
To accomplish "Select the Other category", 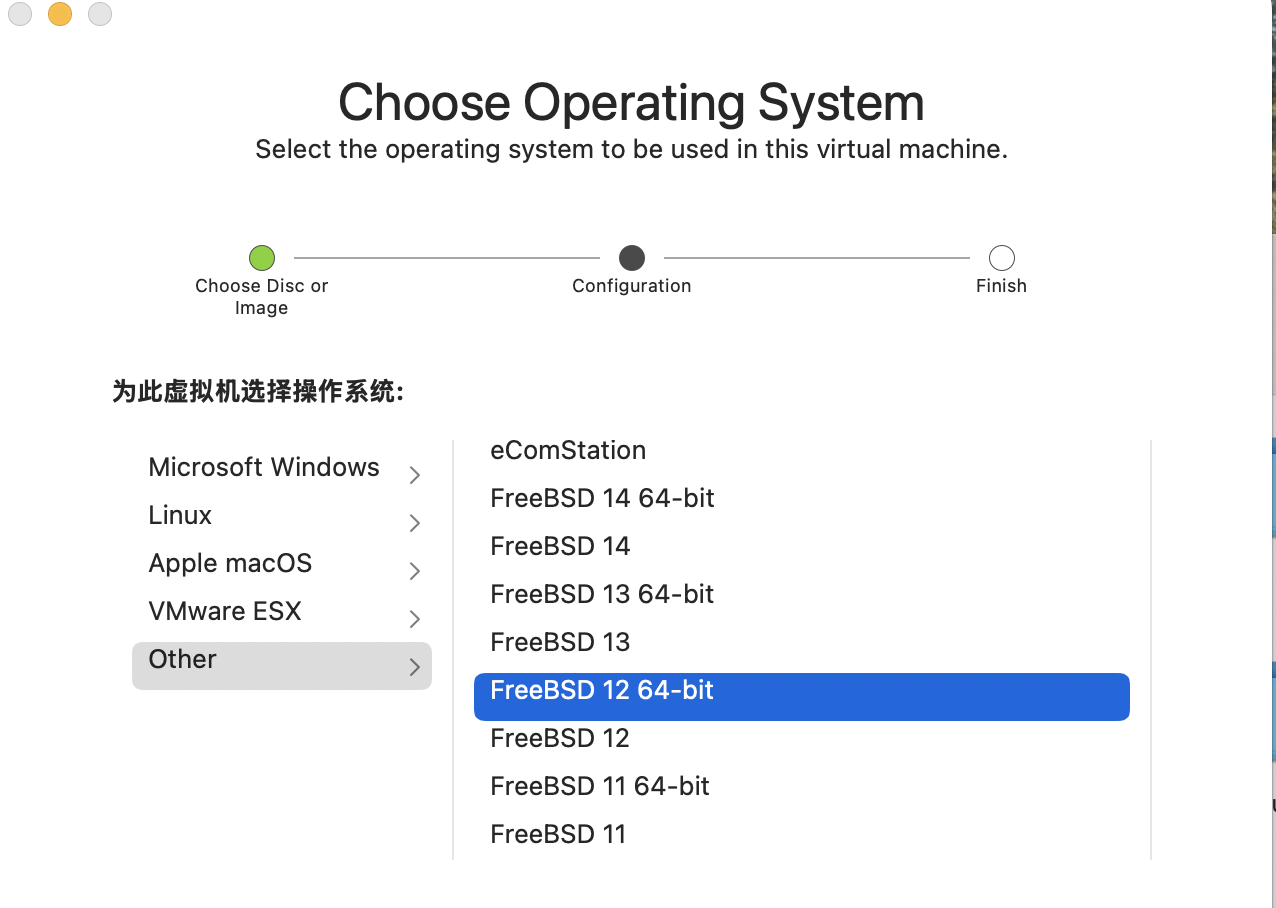I will tap(183, 660).
